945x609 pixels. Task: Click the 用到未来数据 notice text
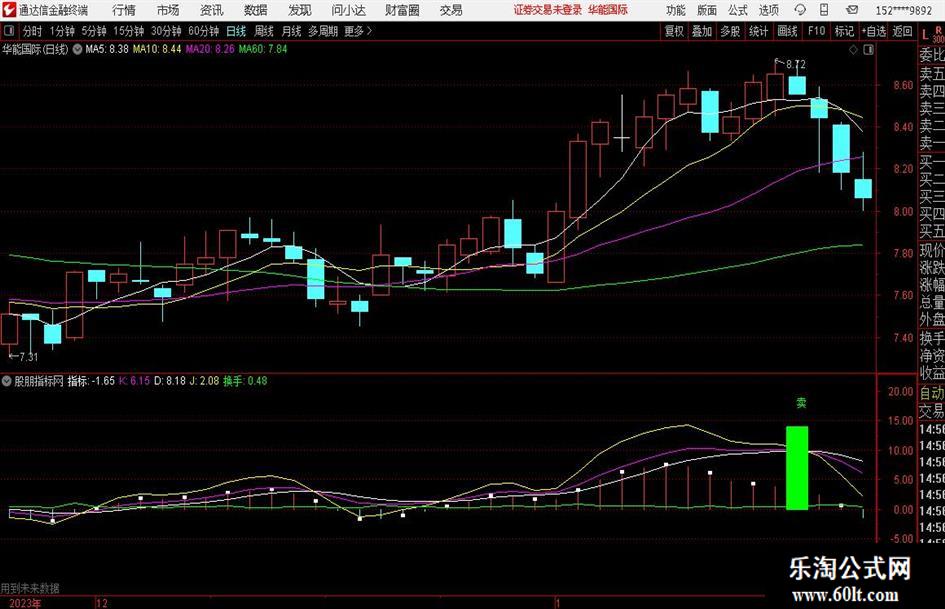point(30,588)
